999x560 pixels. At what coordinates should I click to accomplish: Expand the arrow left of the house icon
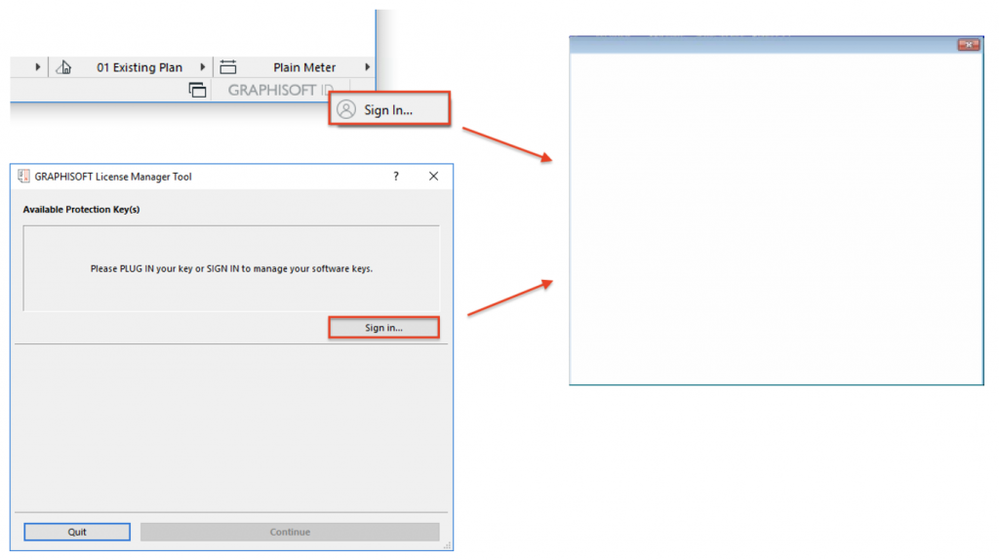(38, 67)
